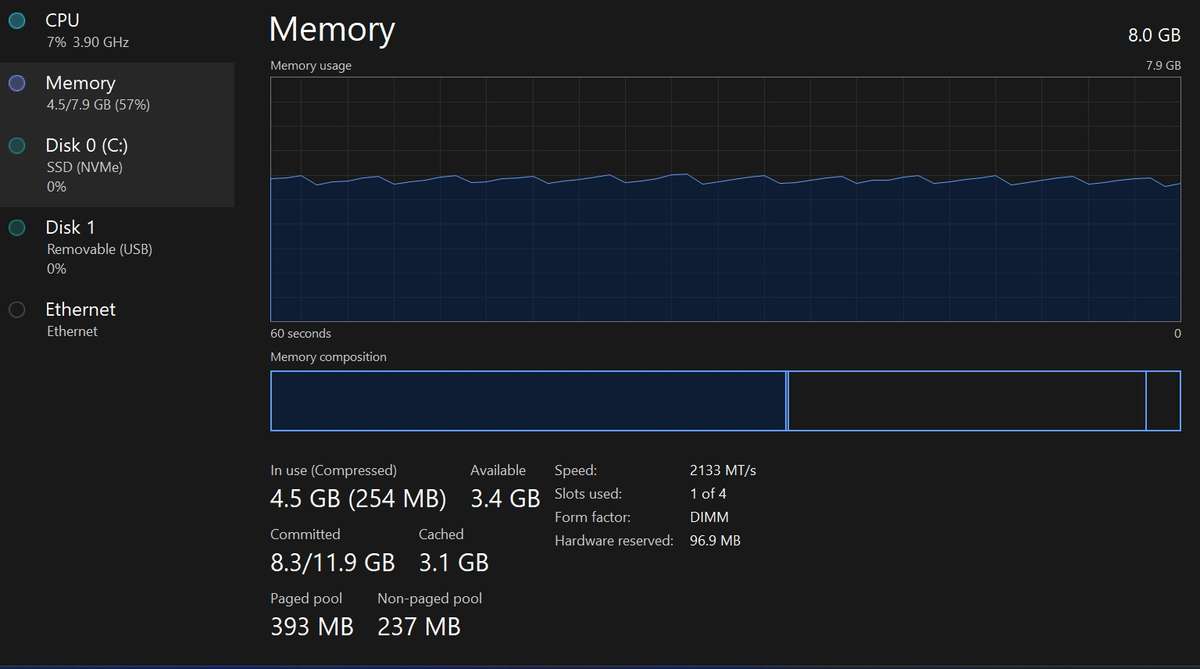1200x669 pixels.
Task: Click the 3.4 GB Available value
Action: tap(505, 498)
